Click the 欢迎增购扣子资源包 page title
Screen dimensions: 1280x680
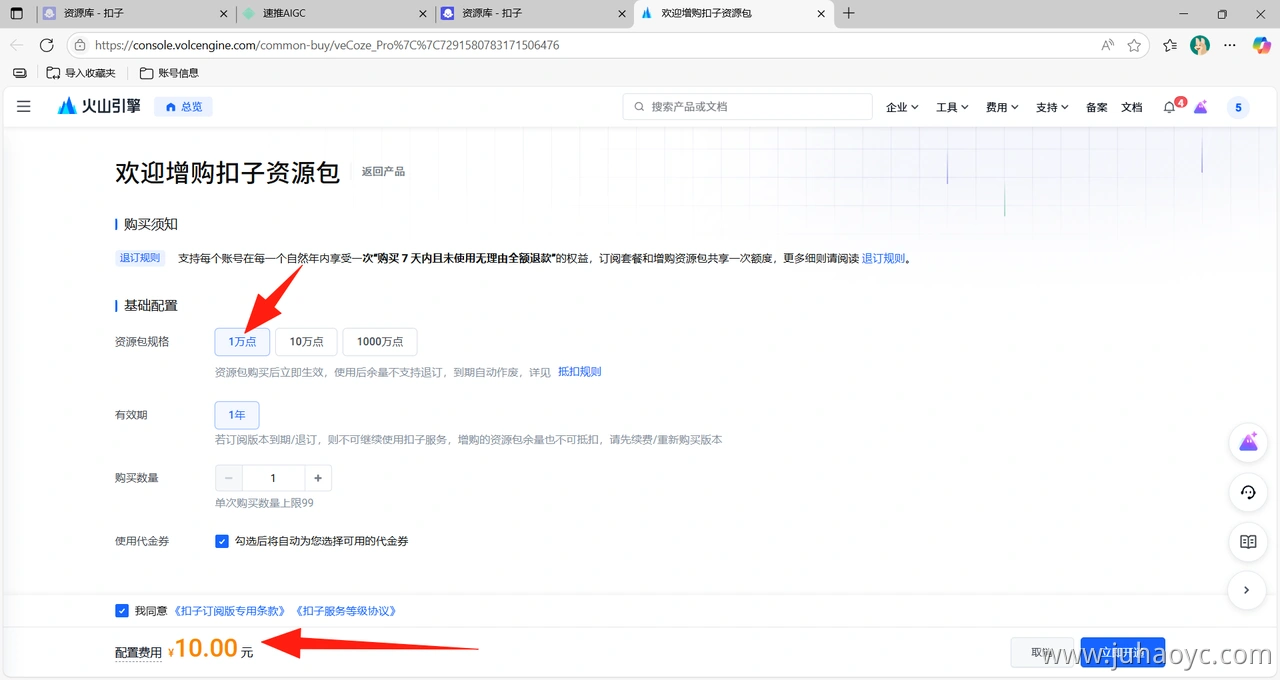(x=228, y=172)
